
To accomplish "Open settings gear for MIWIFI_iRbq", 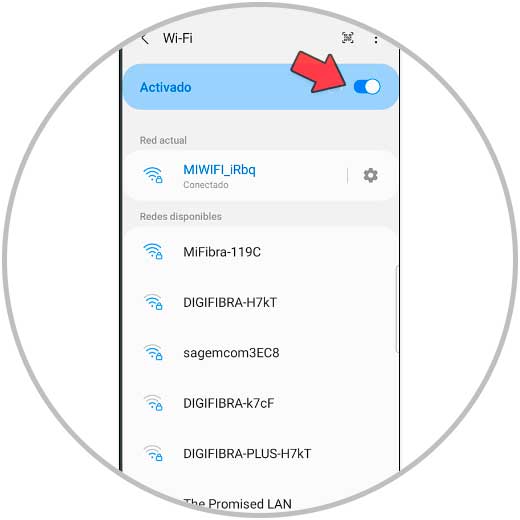I will (370, 175).
